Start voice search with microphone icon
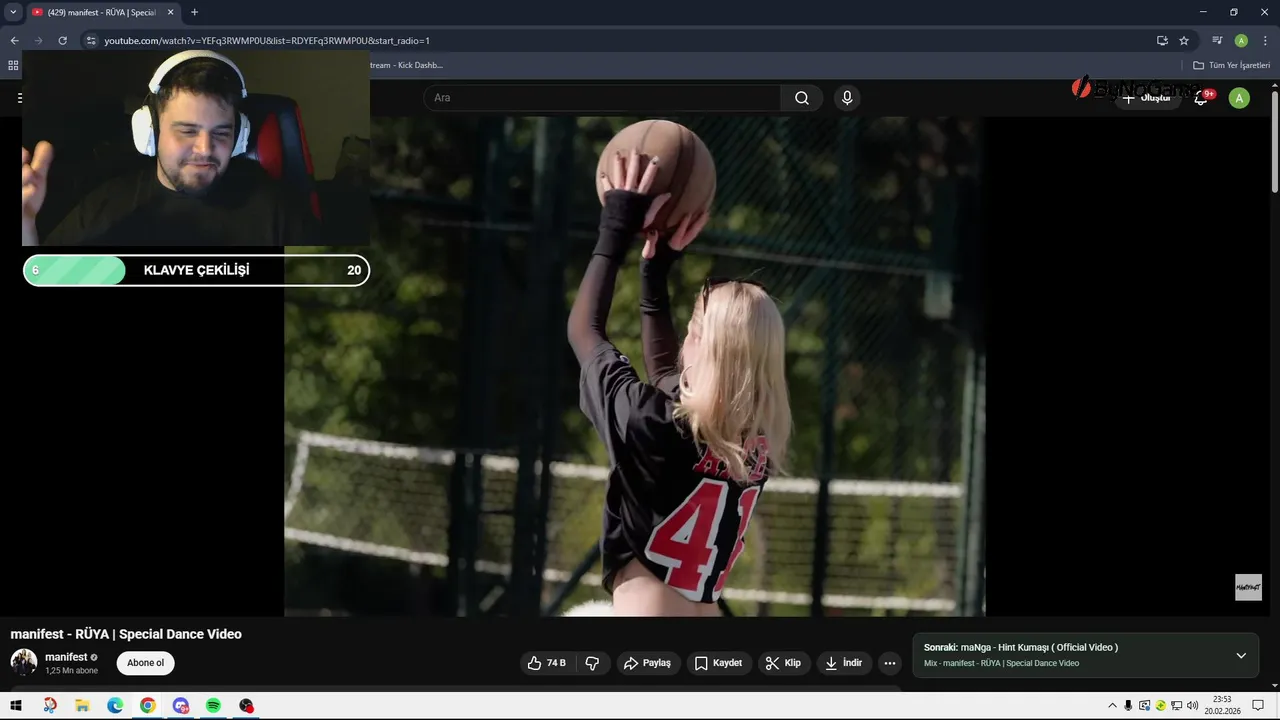 coord(847,98)
